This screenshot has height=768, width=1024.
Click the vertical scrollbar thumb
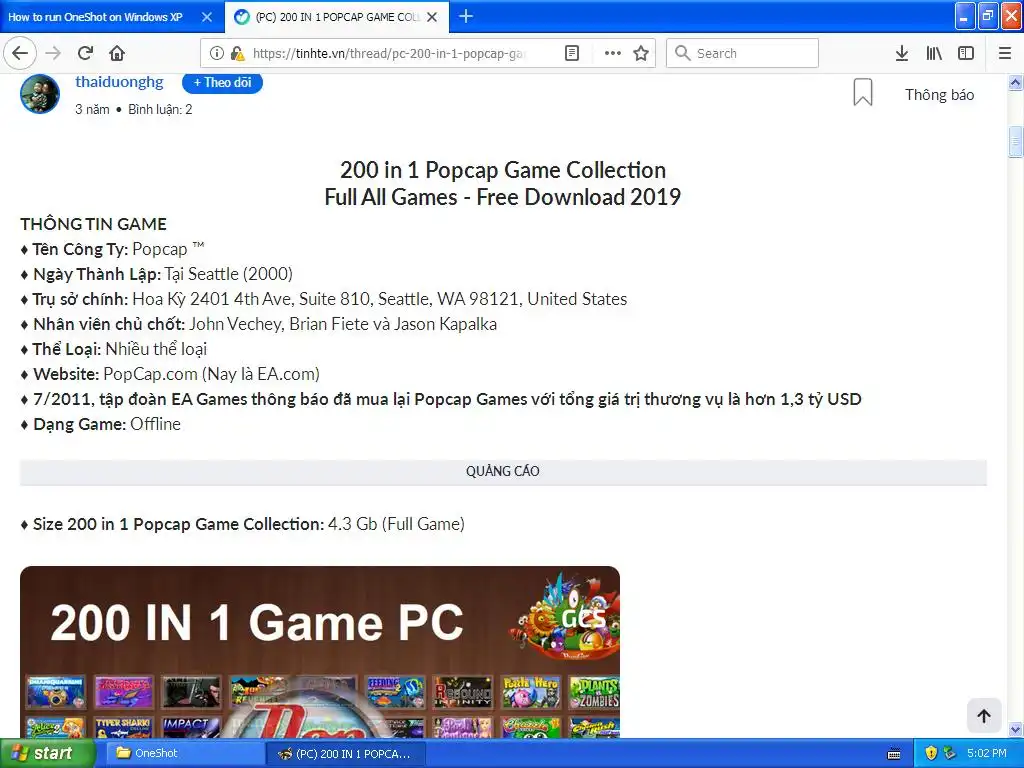click(1016, 142)
